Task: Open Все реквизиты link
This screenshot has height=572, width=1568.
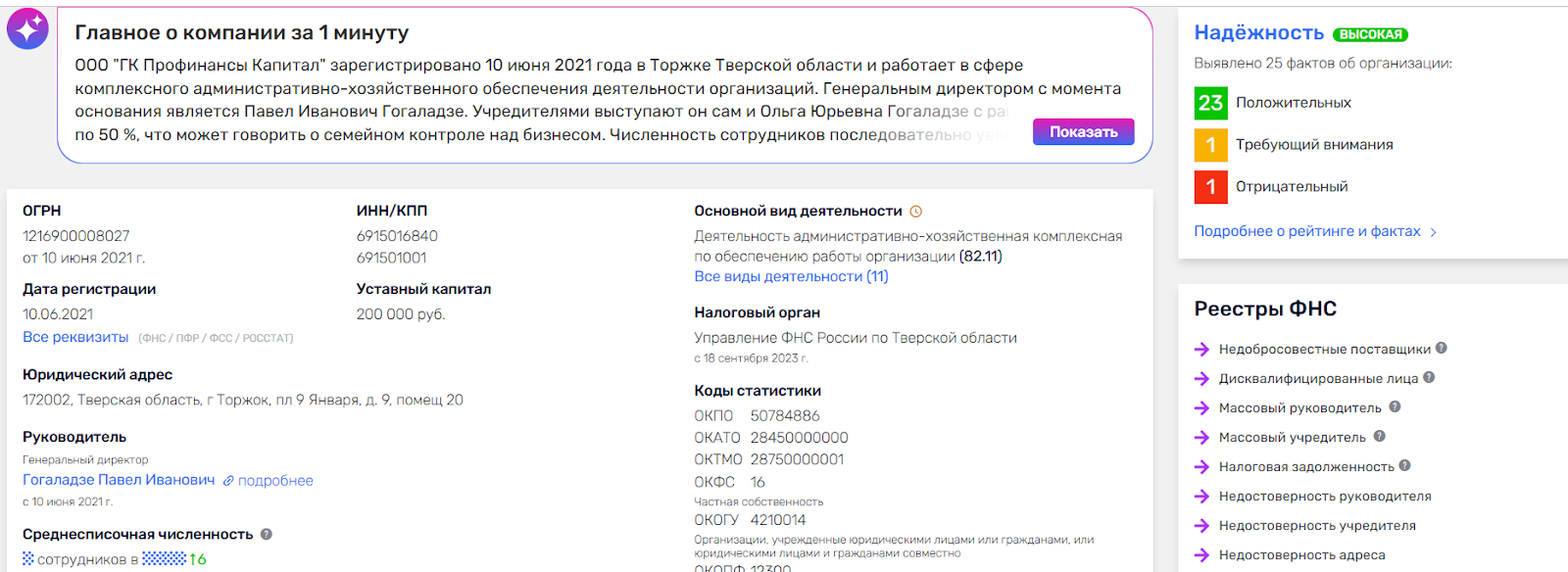Action: point(75,337)
